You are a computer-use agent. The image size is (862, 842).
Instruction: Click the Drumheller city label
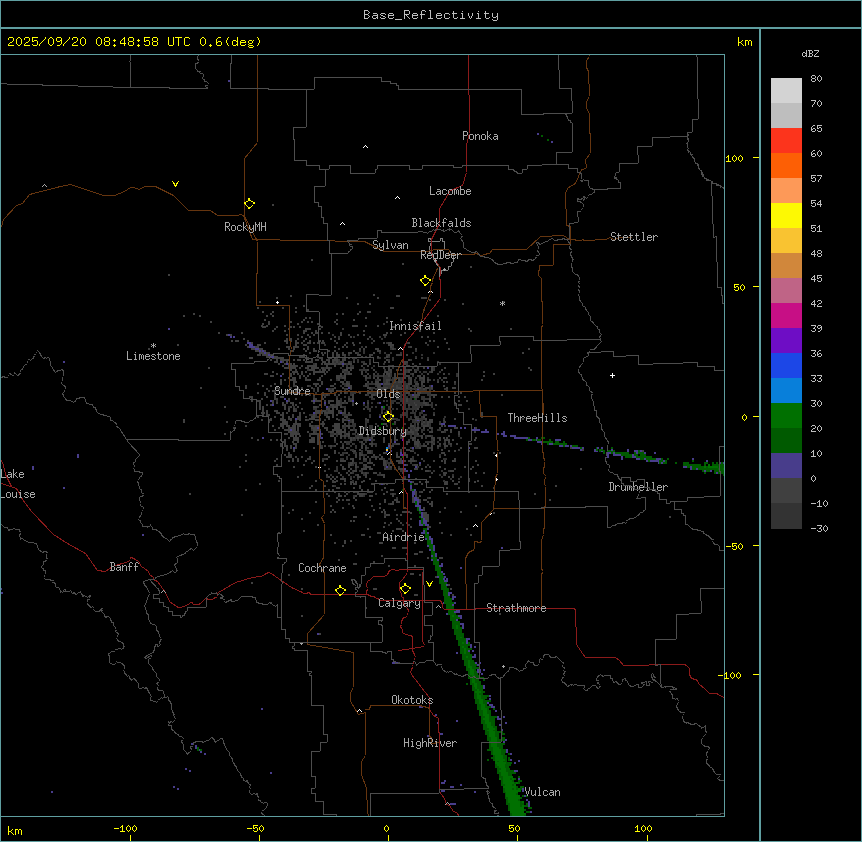pyautogui.click(x=638, y=487)
